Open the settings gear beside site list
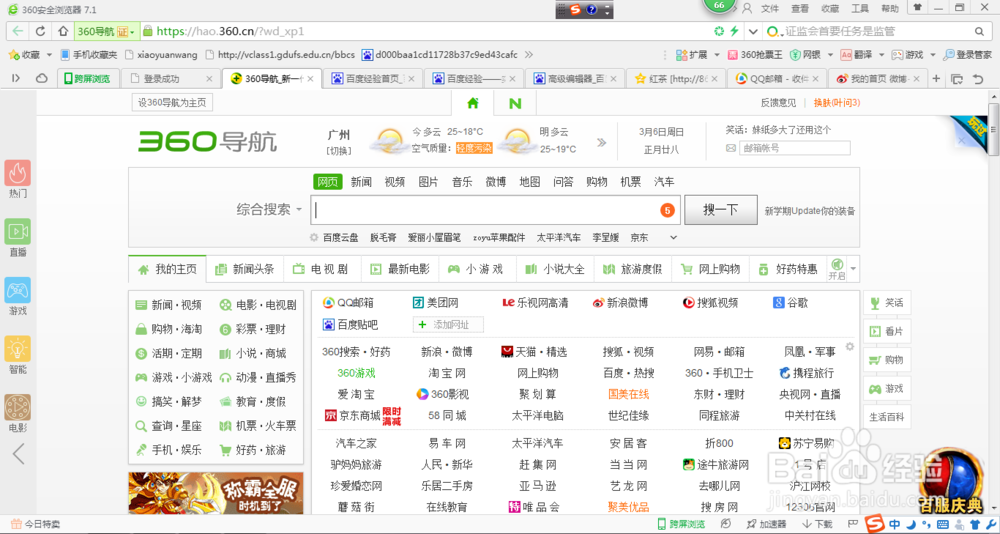 click(x=849, y=347)
